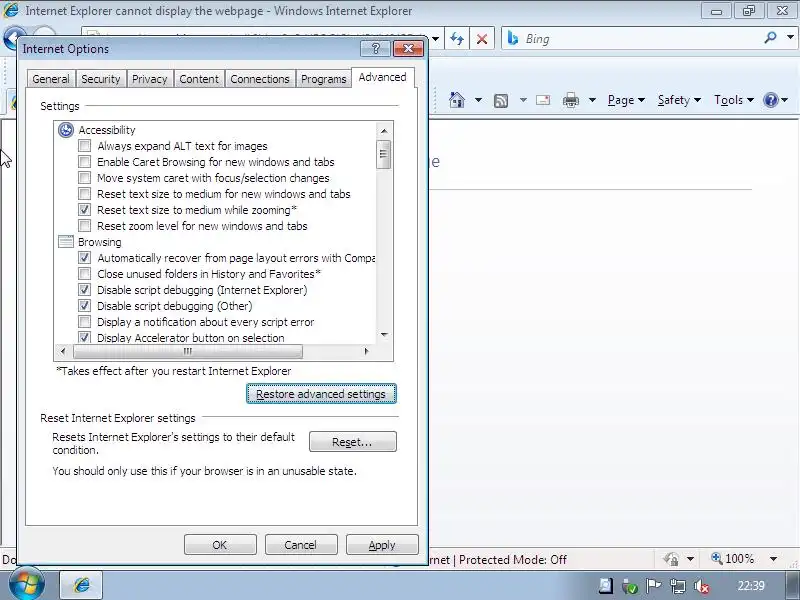Uncheck Display Accelerator button on selection
Viewport: 800px width, 600px height.
(85, 337)
